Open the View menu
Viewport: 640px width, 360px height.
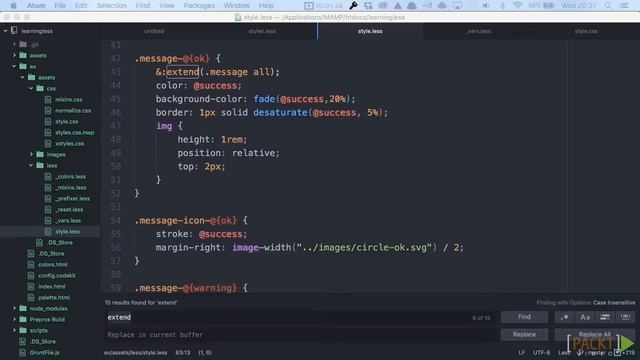pyautogui.click(x=167, y=6)
